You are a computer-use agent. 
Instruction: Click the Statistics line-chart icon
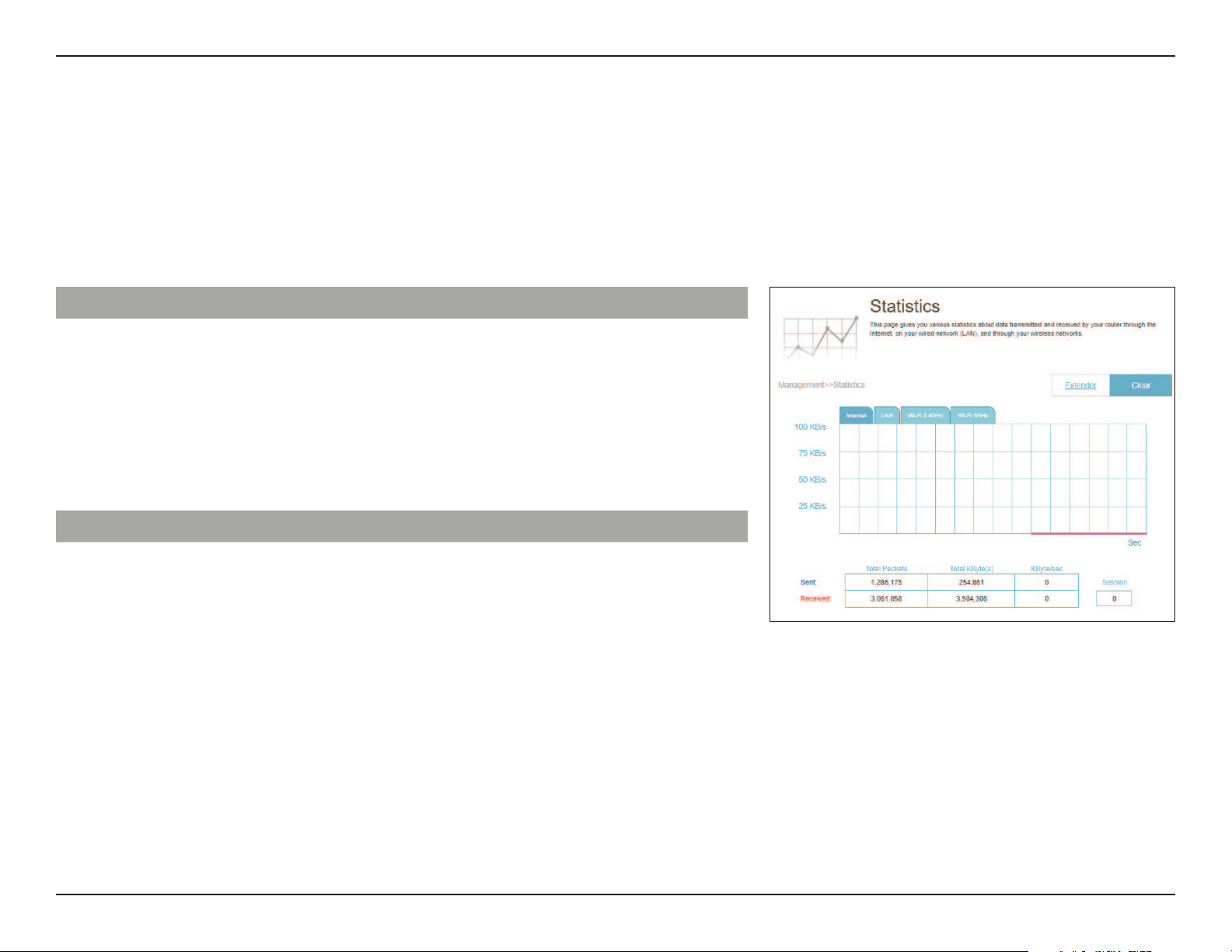pyautogui.click(x=820, y=337)
